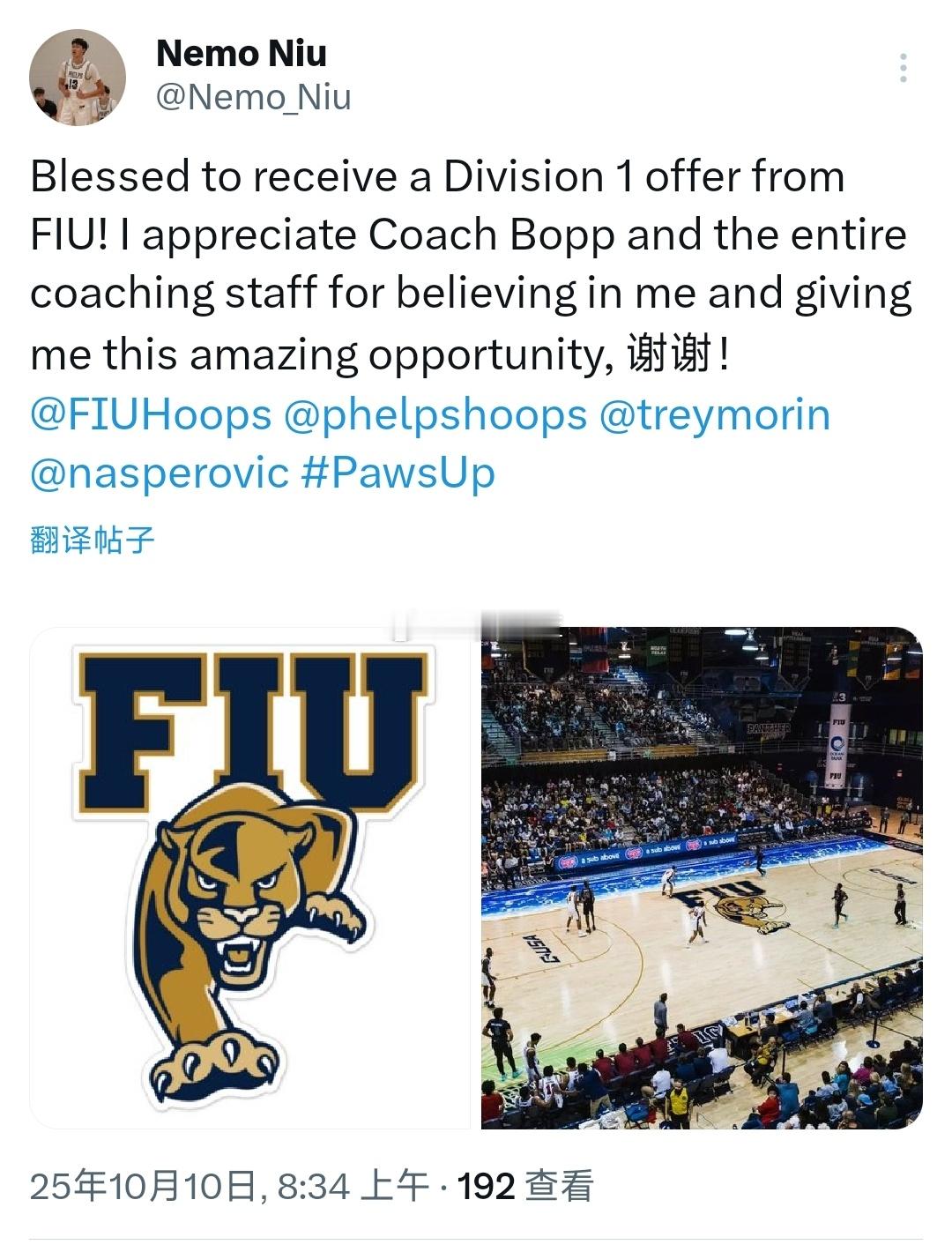Click the 25年10月10日 post timestamp
Image resolution: width=952 pixels, height=1252 pixels.
tap(143, 1186)
